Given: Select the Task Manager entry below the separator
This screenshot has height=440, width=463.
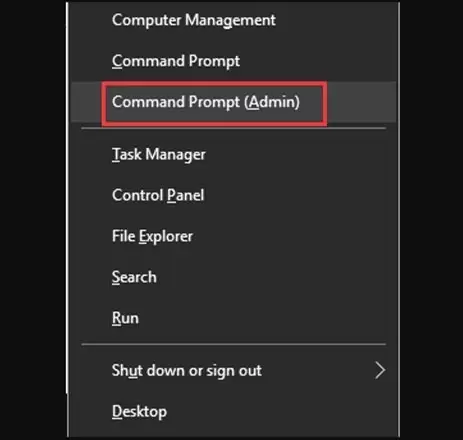Looking at the screenshot, I should click(233, 154).
